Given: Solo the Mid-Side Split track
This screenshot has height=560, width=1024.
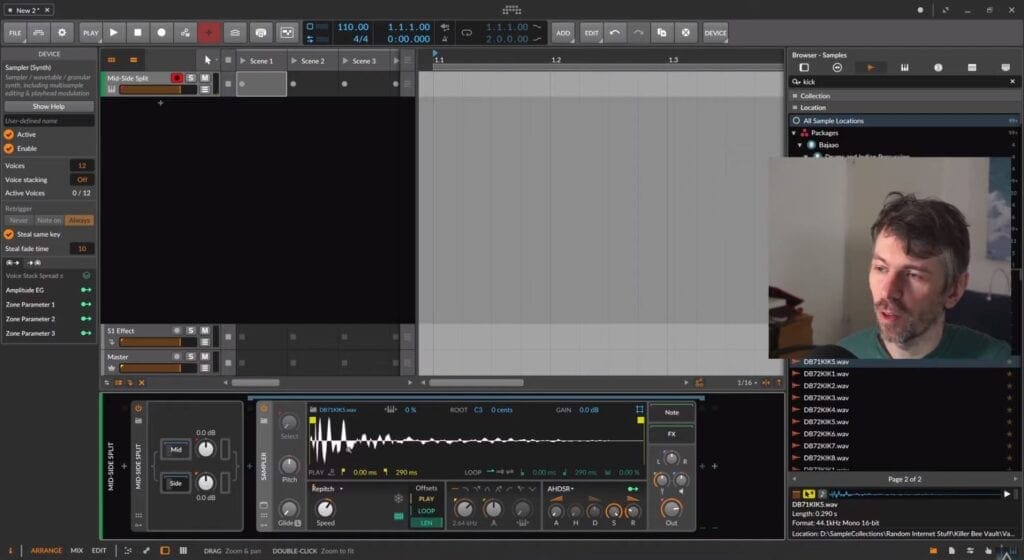Looking at the screenshot, I should (191, 78).
